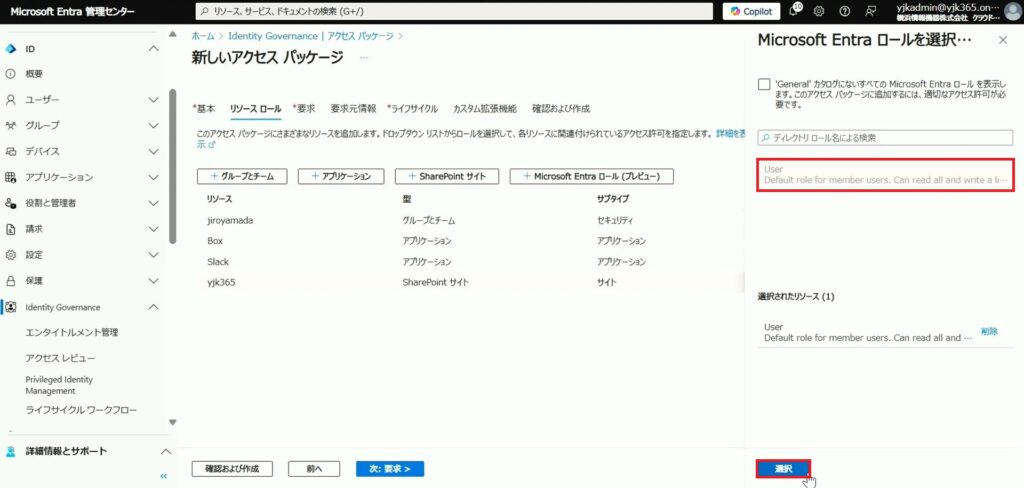The image size is (1024, 488).
Task: Click the 設定 gear sidebar icon
Action: 10,255
